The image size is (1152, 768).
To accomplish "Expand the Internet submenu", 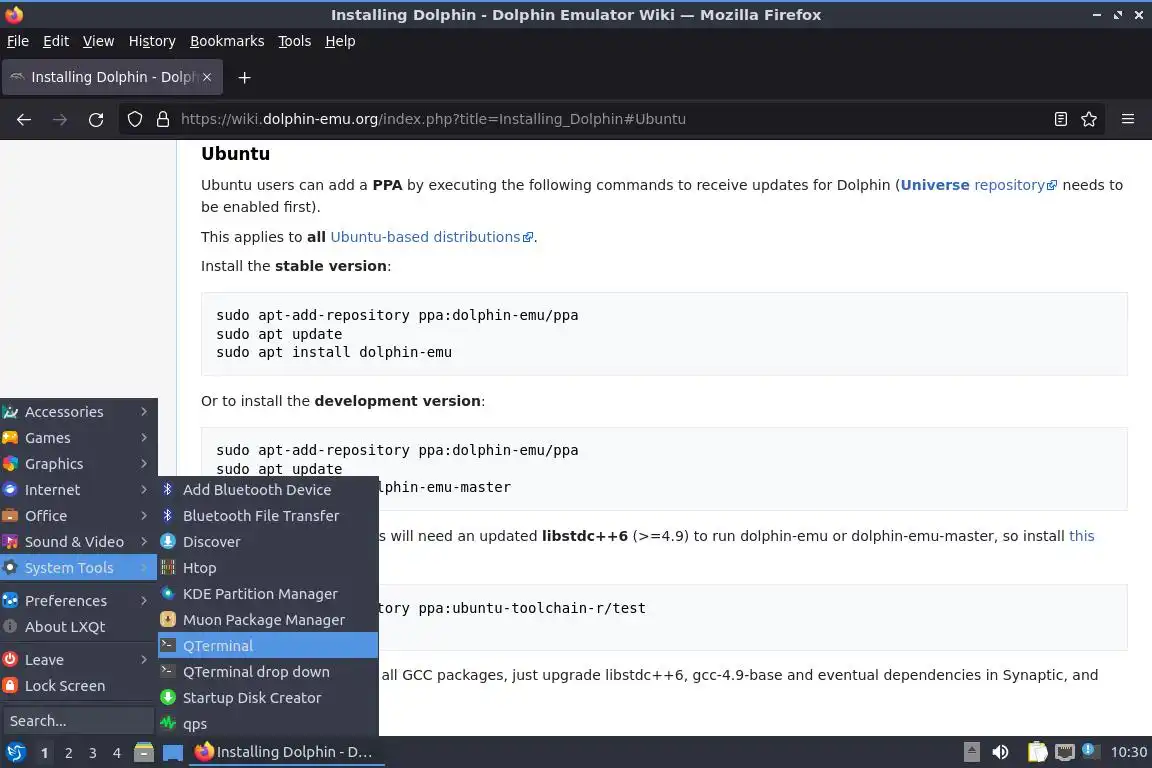I will (x=79, y=489).
